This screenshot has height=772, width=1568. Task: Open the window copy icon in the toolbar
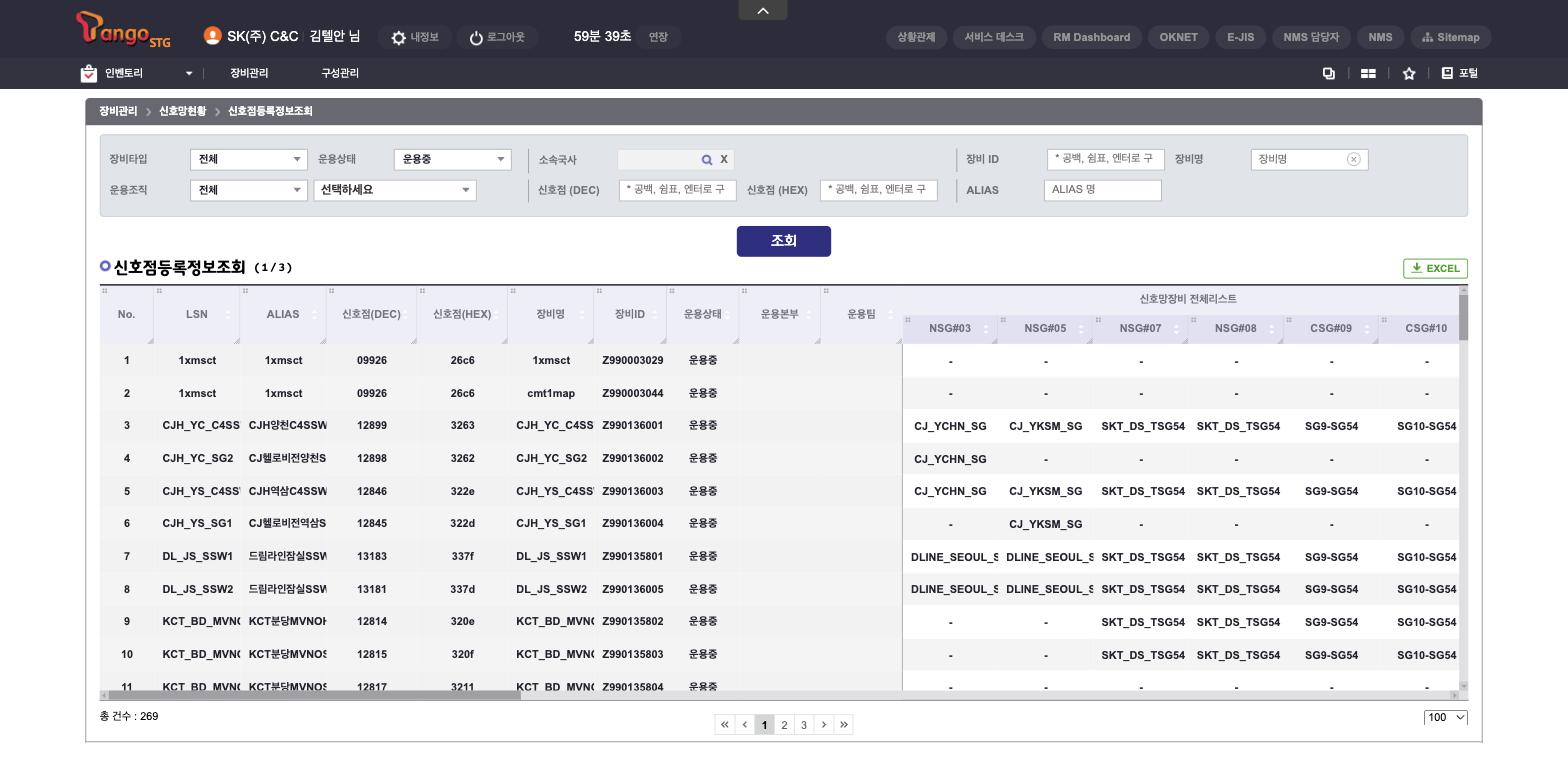tap(1329, 73)
